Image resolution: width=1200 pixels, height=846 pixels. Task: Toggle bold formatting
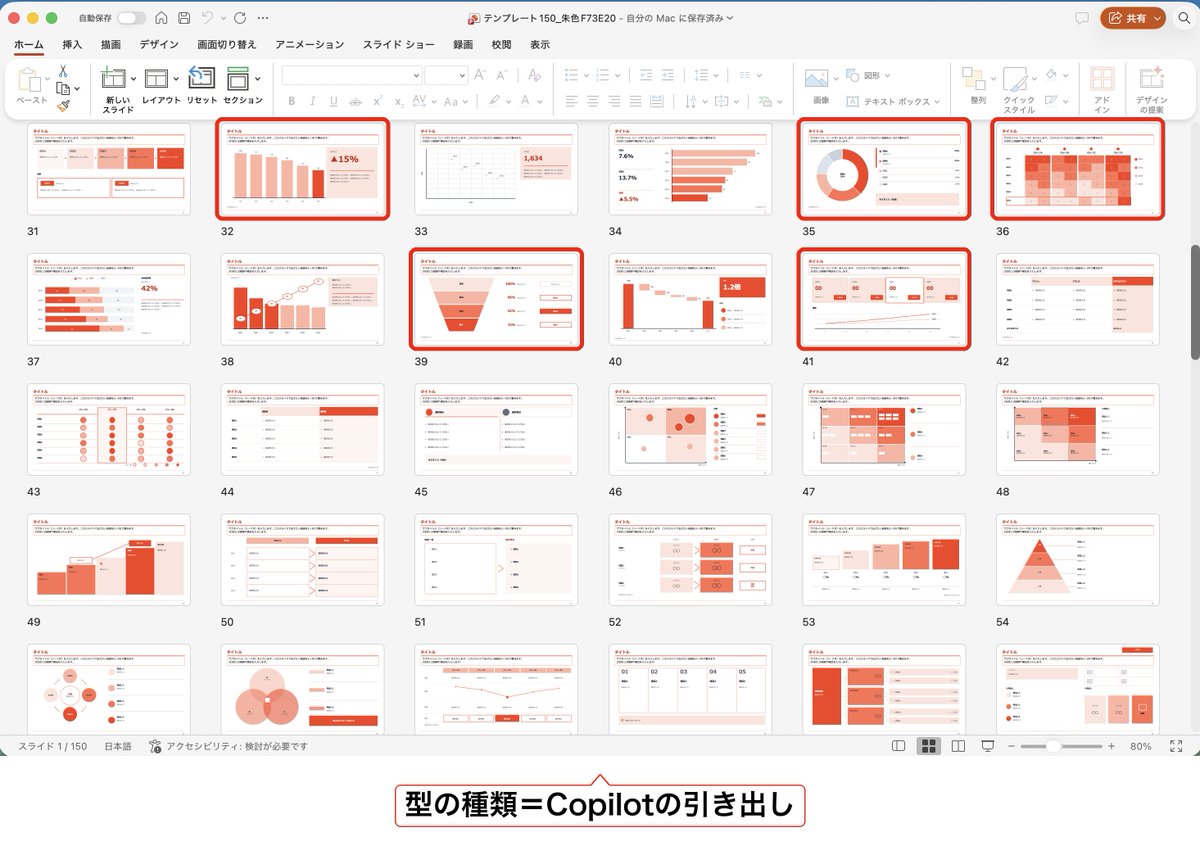click(x=291, y=101)
